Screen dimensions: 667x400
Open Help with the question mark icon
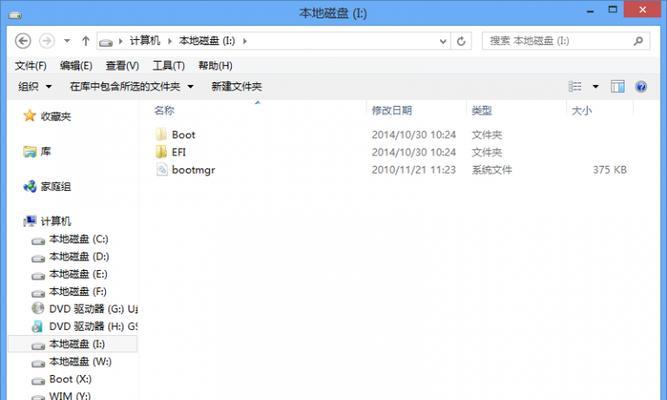click(641, 87)
